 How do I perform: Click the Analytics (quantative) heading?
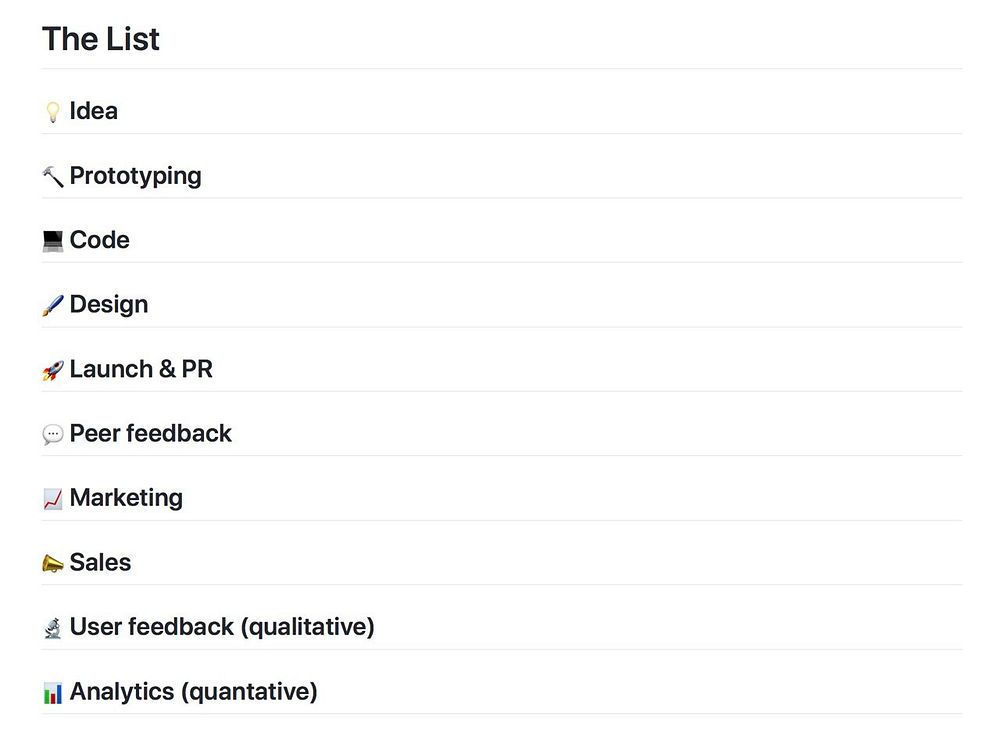click(x=193, y=691)
